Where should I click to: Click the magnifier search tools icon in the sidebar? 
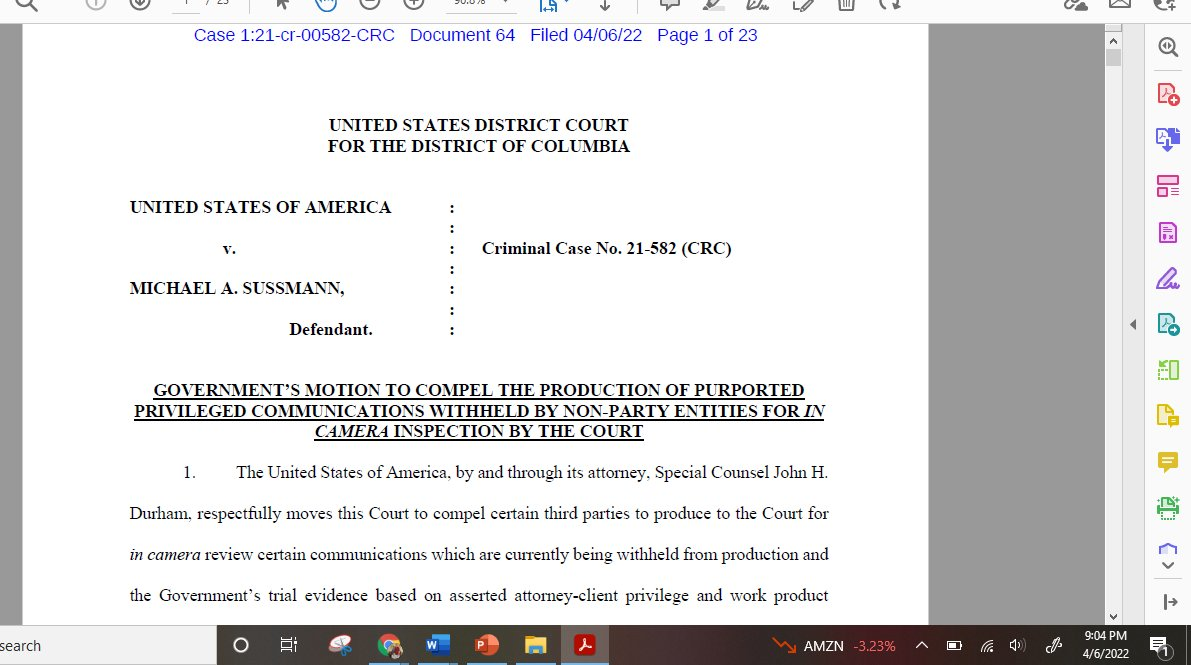coord(1167,47)
